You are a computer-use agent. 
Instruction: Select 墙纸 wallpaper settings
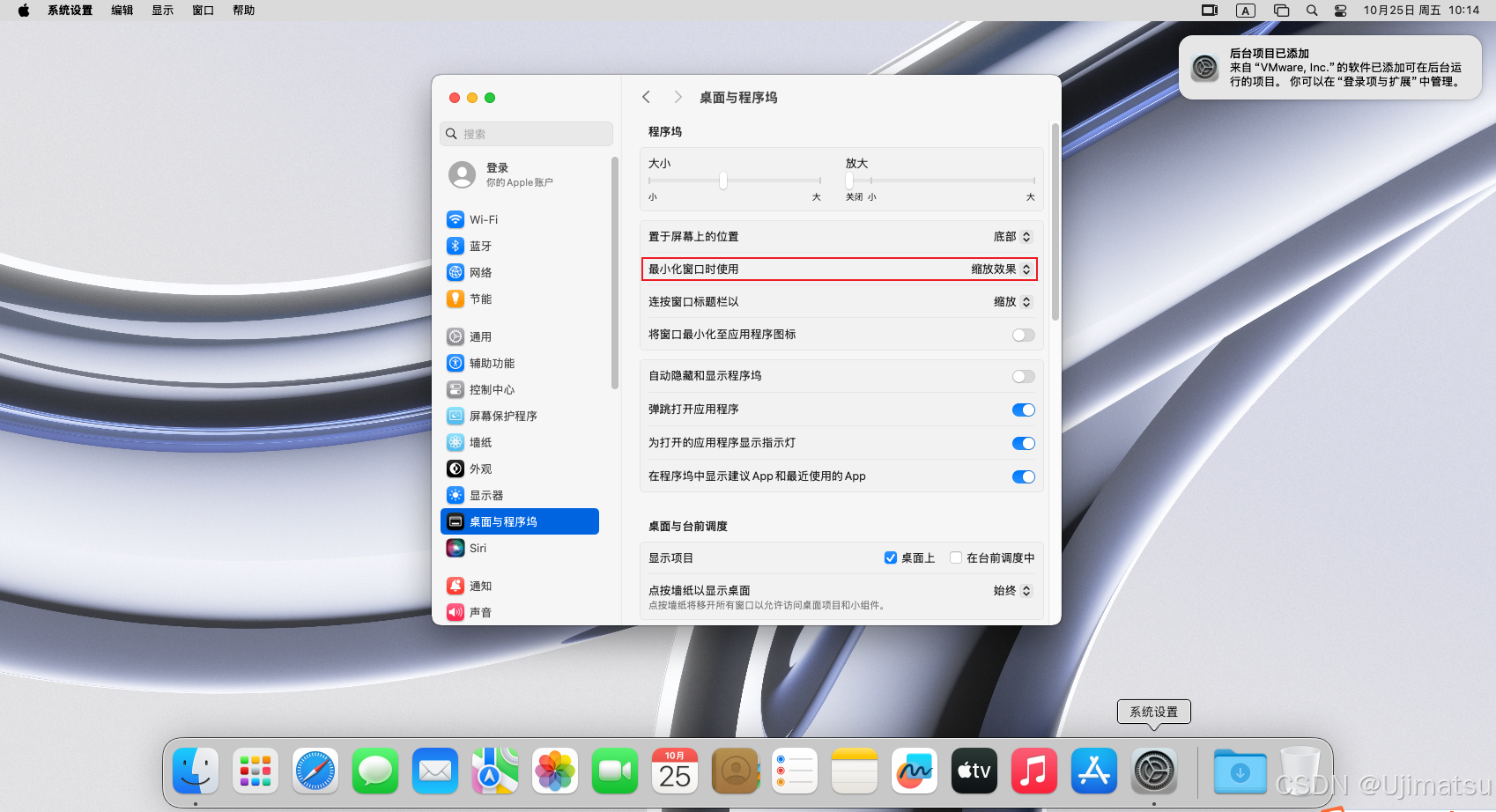coord(520,442)
